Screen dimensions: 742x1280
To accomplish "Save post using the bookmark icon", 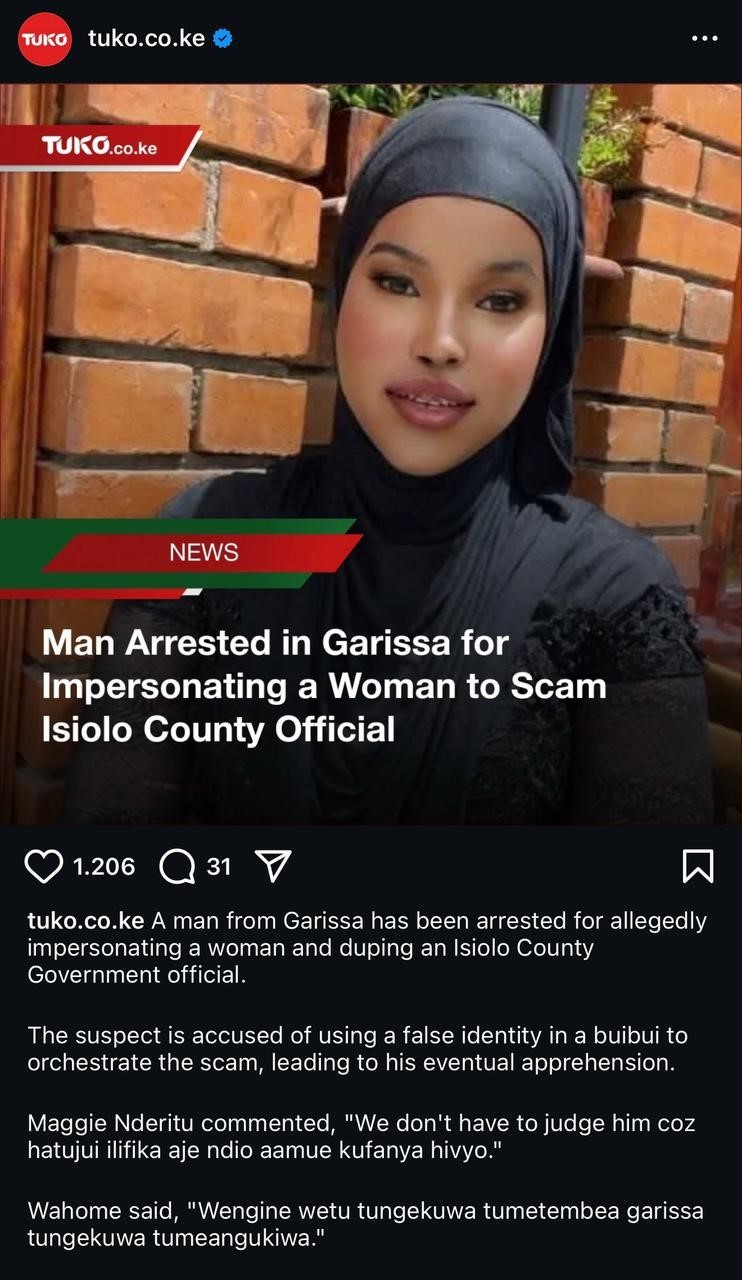I will (x=697, y=866).
